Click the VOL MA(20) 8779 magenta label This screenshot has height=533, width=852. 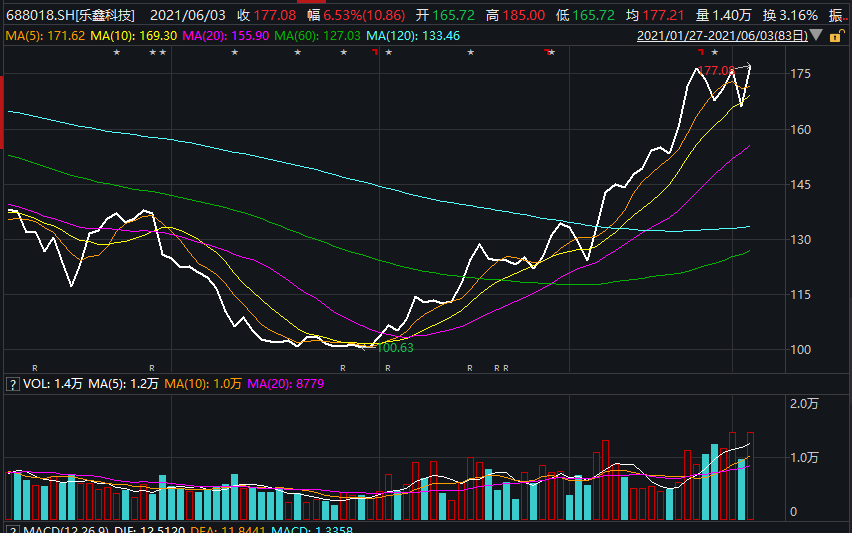click(285, 384)
